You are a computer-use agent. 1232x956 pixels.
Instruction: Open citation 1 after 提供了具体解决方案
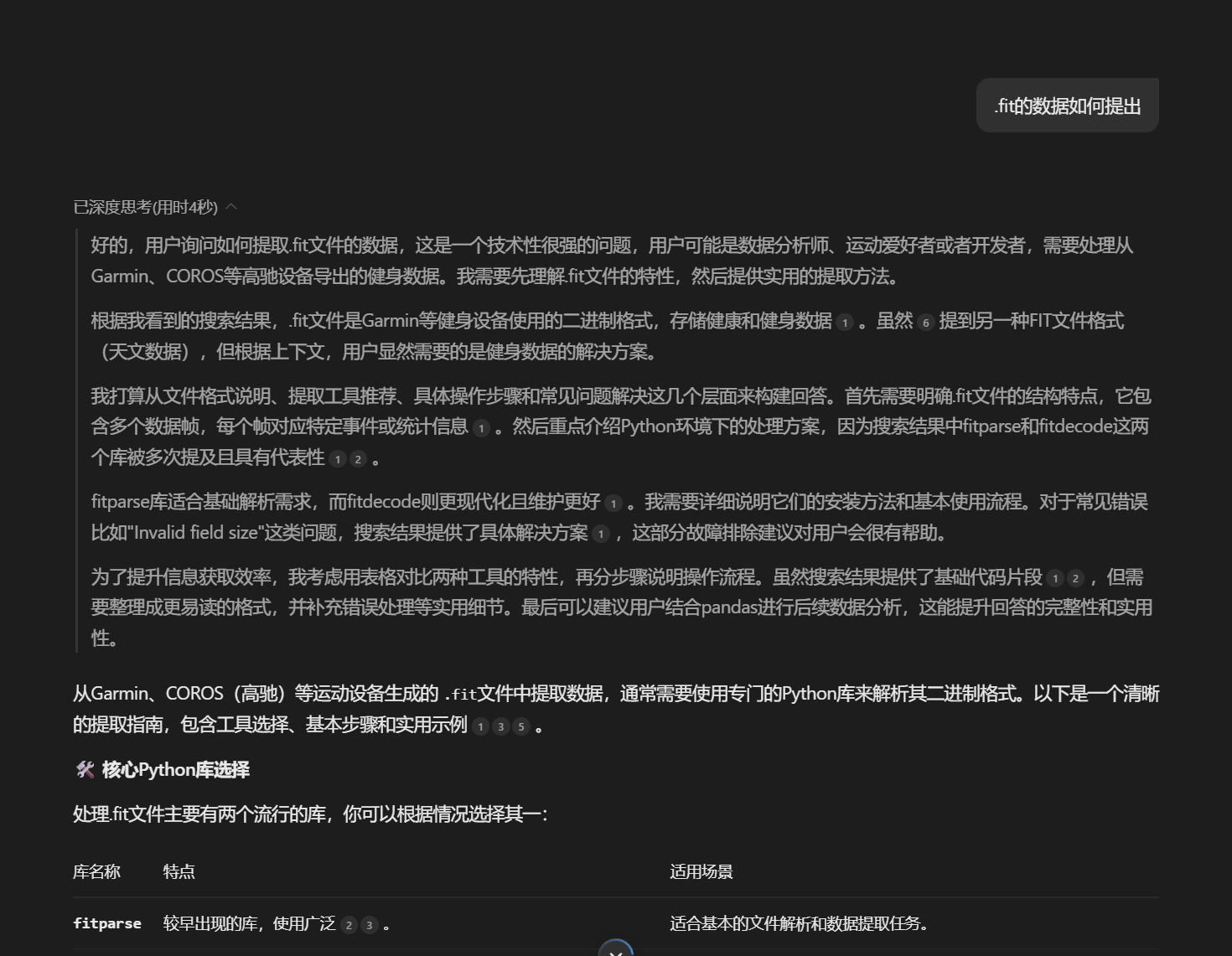(x=601, y=534)
